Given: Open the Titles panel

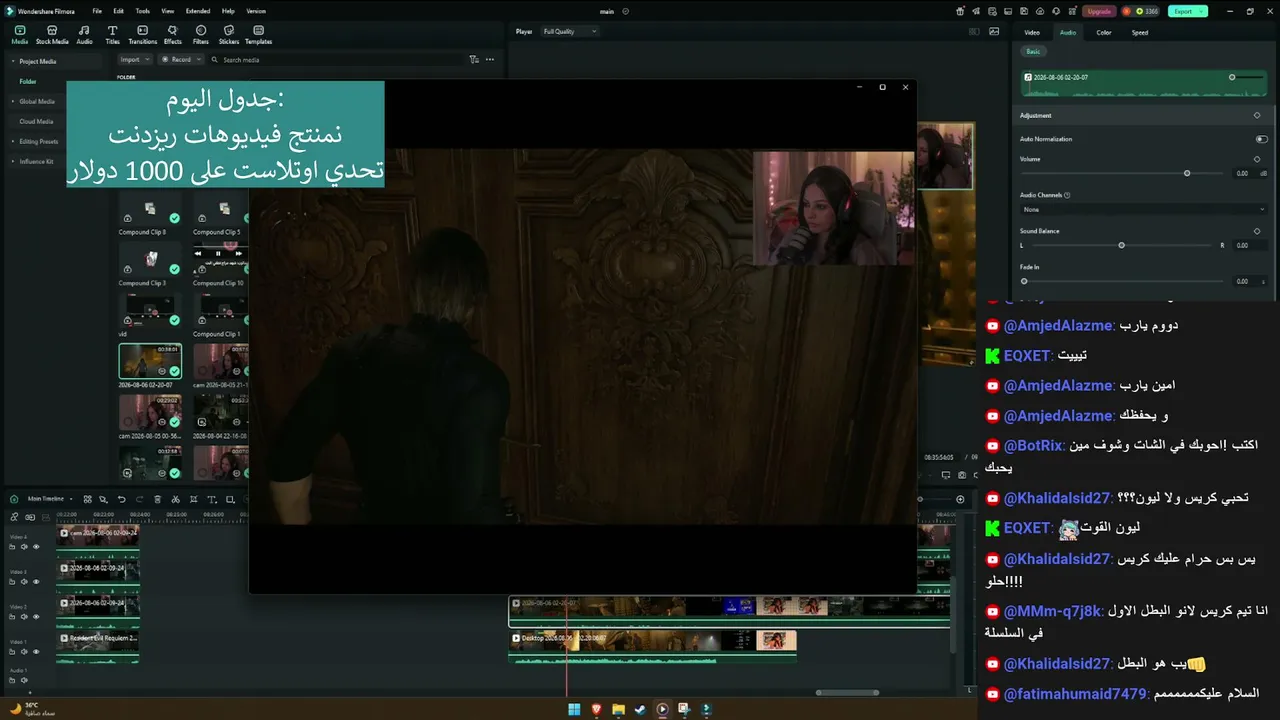Looking at the screenshot, I should pyautogui.click(x=112, y=35).
